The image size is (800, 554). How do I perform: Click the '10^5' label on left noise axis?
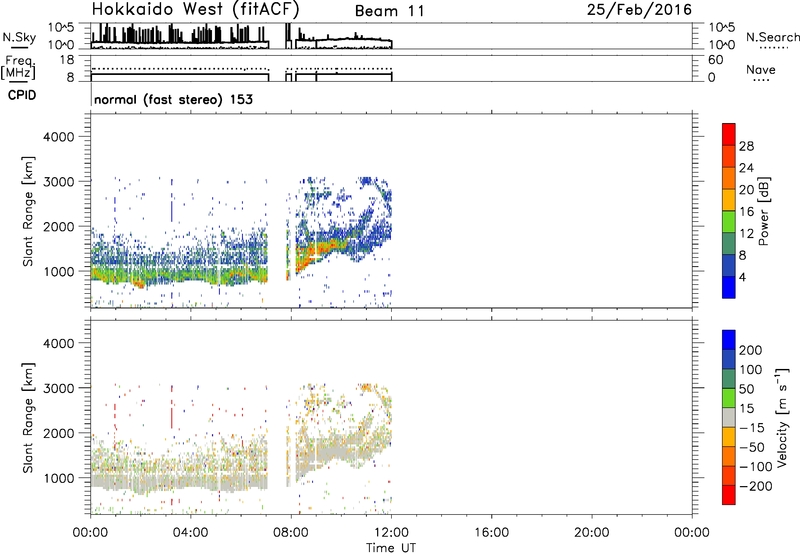click(x=61, y=28)
